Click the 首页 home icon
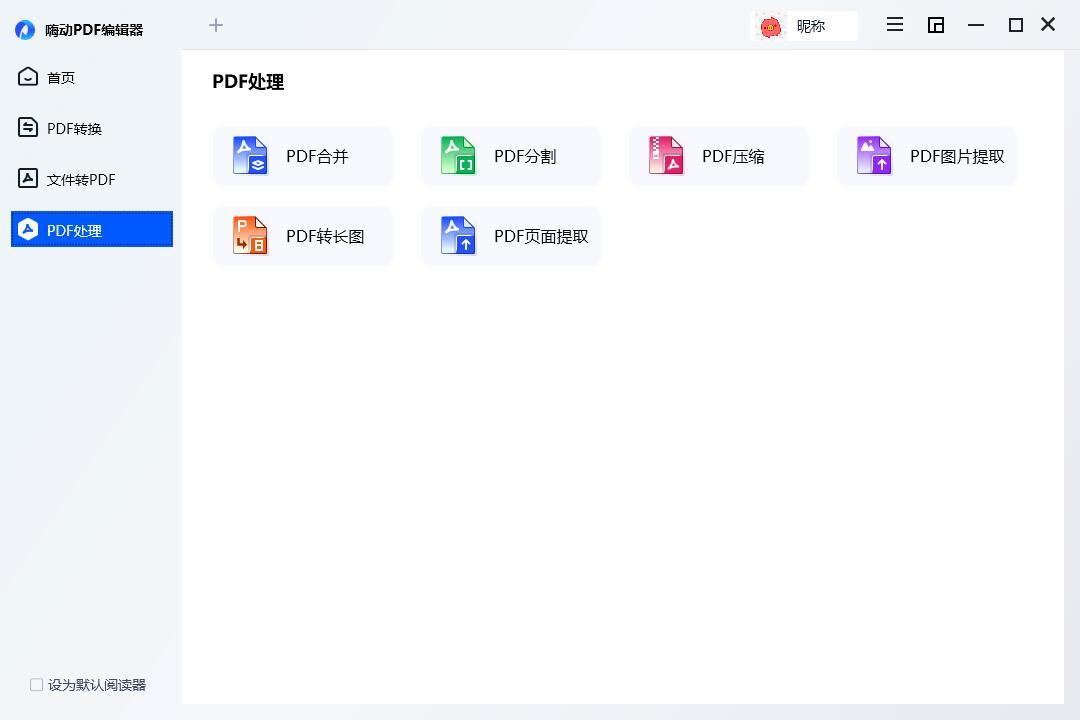The height and width of the screenshot is (720, 1080). (x=28, y=76)
